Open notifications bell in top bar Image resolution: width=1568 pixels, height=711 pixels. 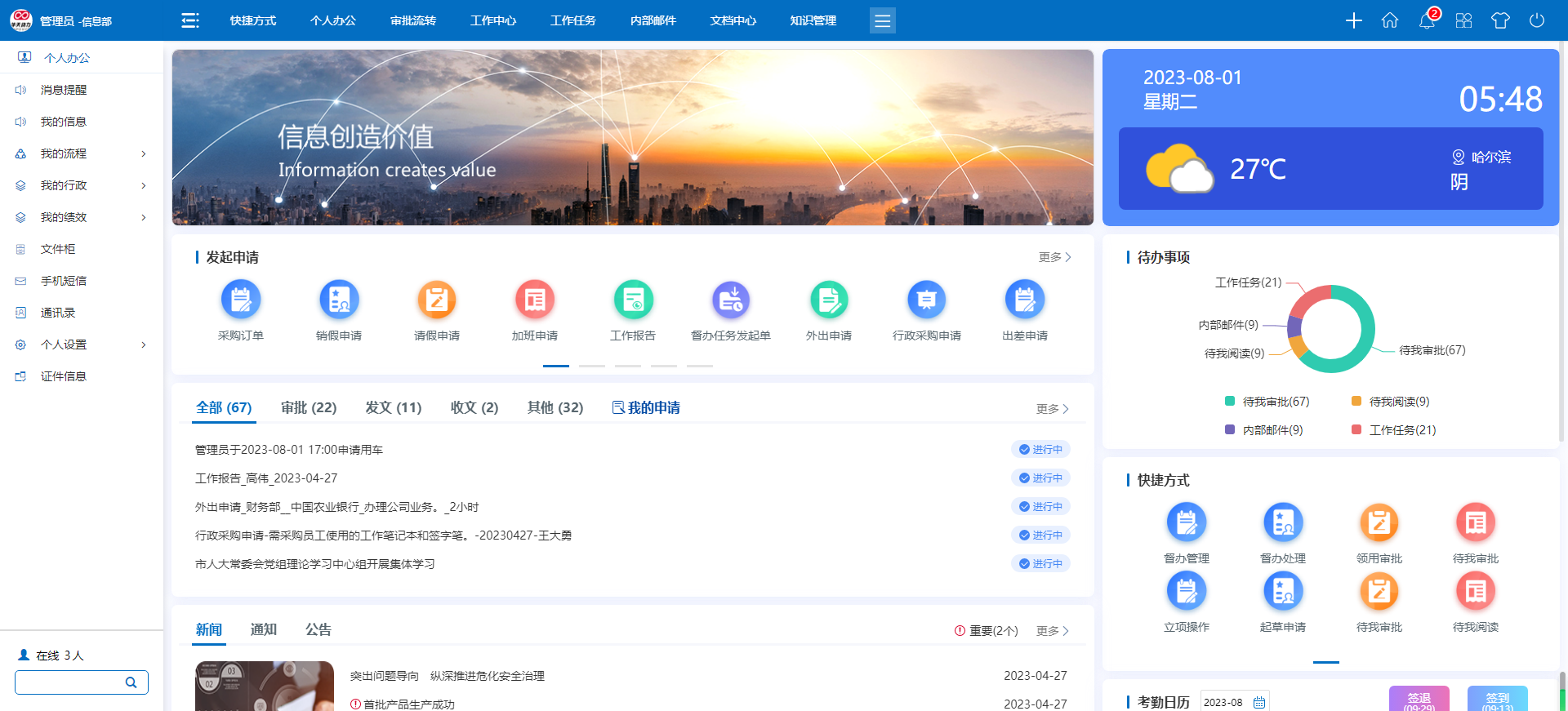[x=1427, y=20]
